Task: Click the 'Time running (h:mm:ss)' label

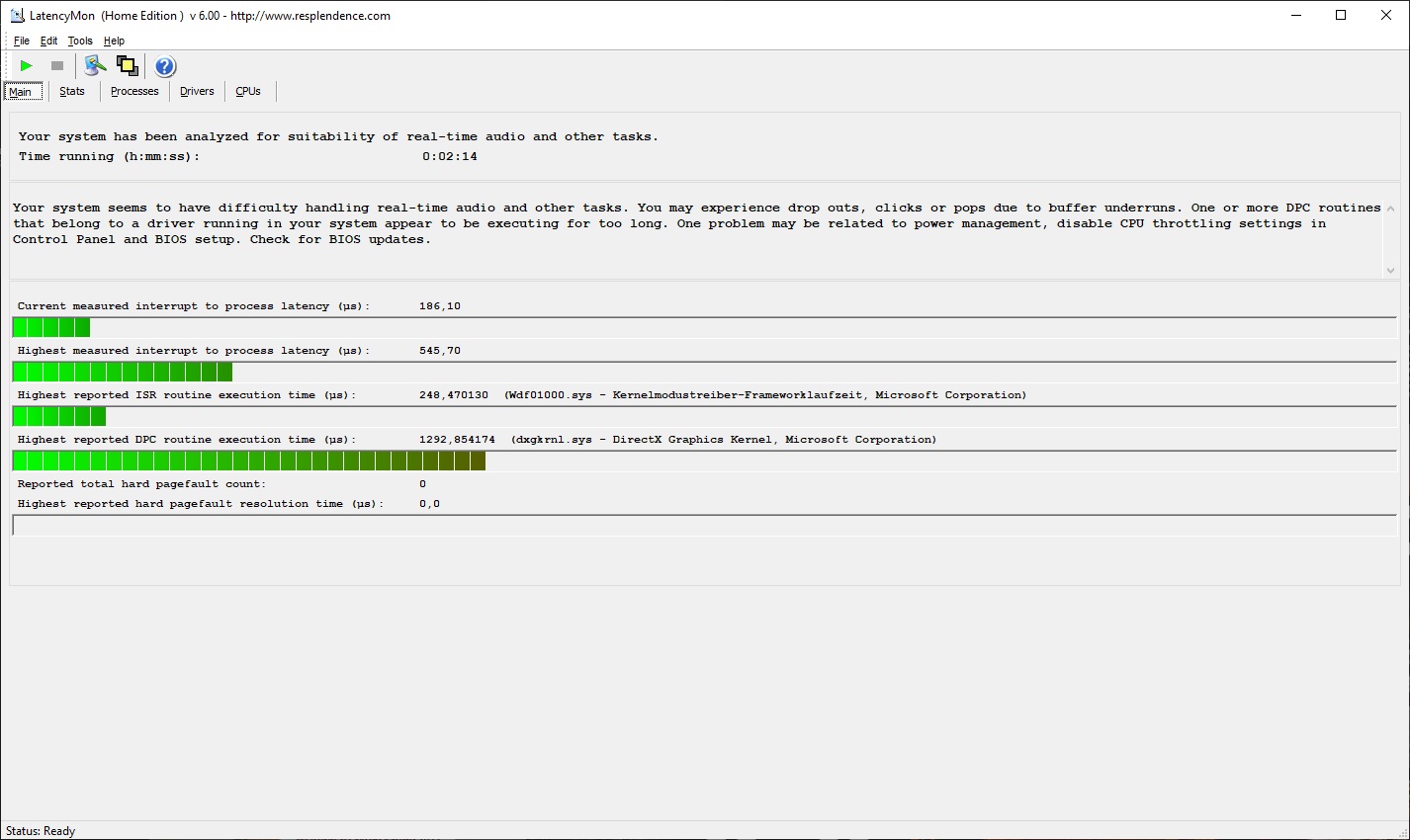Action: point(109,156)
